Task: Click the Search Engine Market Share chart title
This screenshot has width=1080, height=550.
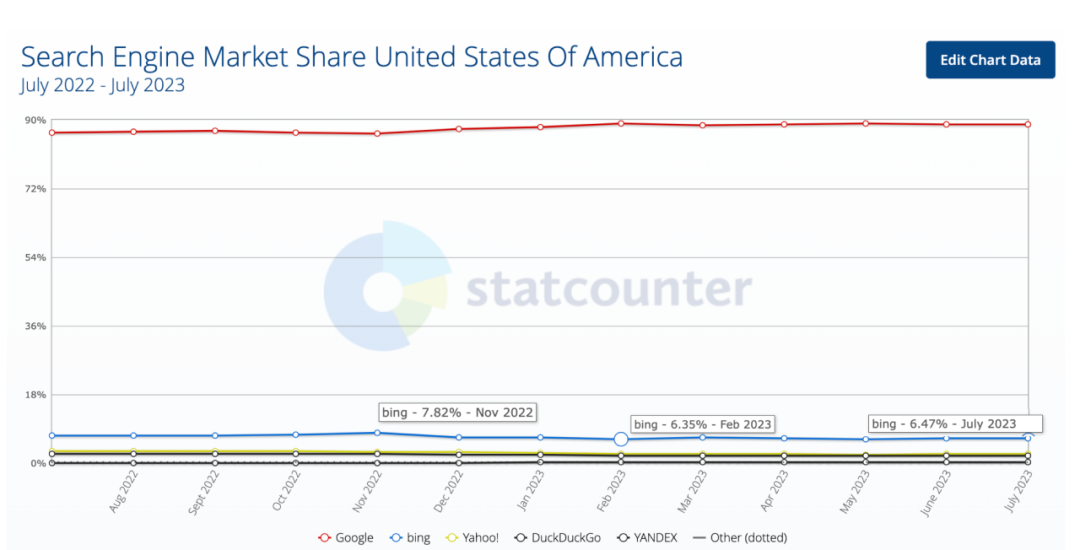Action: coord(352,56)
